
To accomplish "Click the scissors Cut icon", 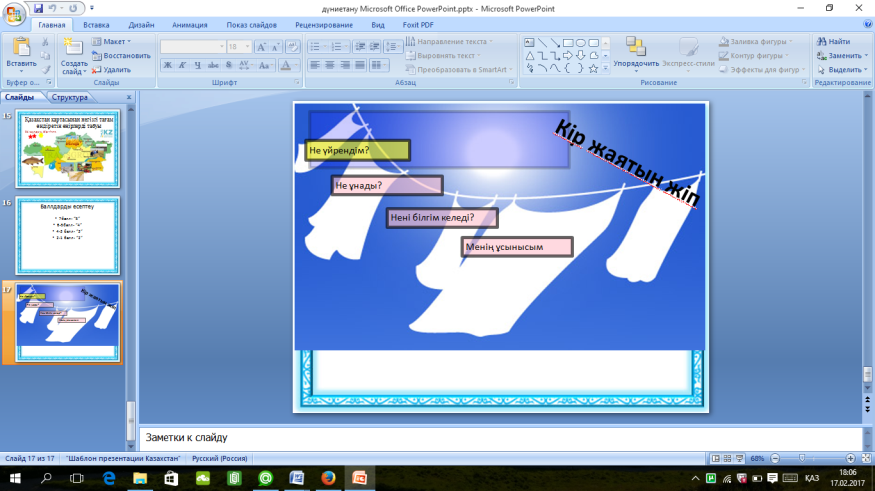I will click(x=45, y=42).
